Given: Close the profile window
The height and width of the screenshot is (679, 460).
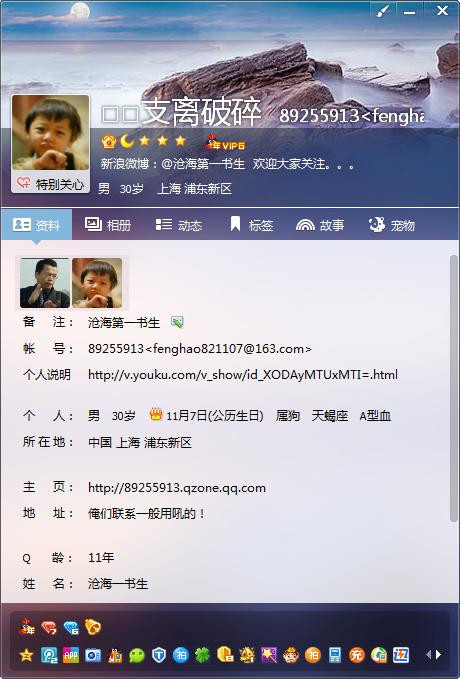Looking at the screenshot, I should (442, 10).
